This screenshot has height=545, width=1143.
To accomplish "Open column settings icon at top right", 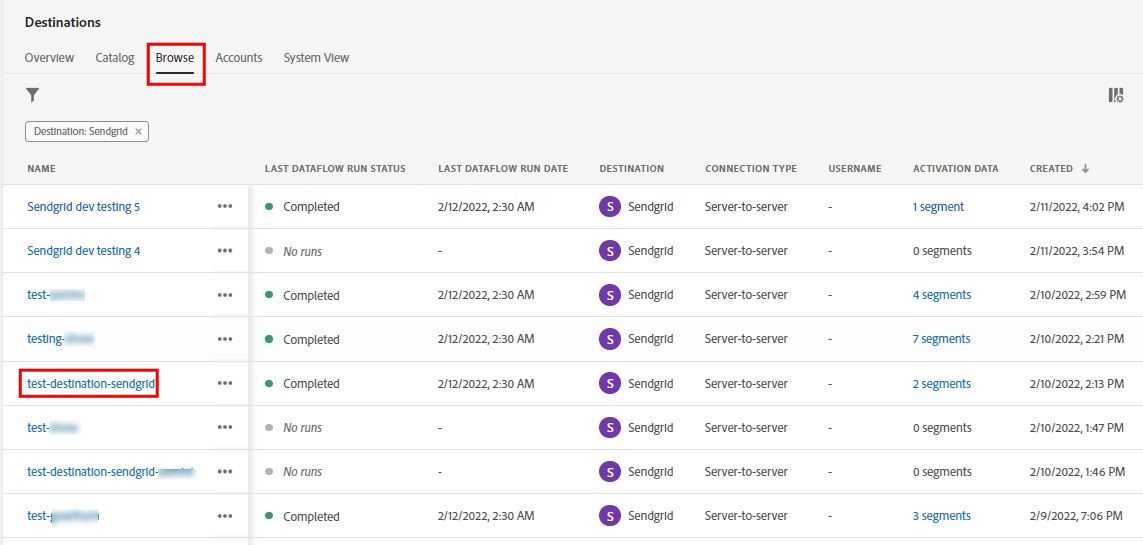I will point(1115,95).
